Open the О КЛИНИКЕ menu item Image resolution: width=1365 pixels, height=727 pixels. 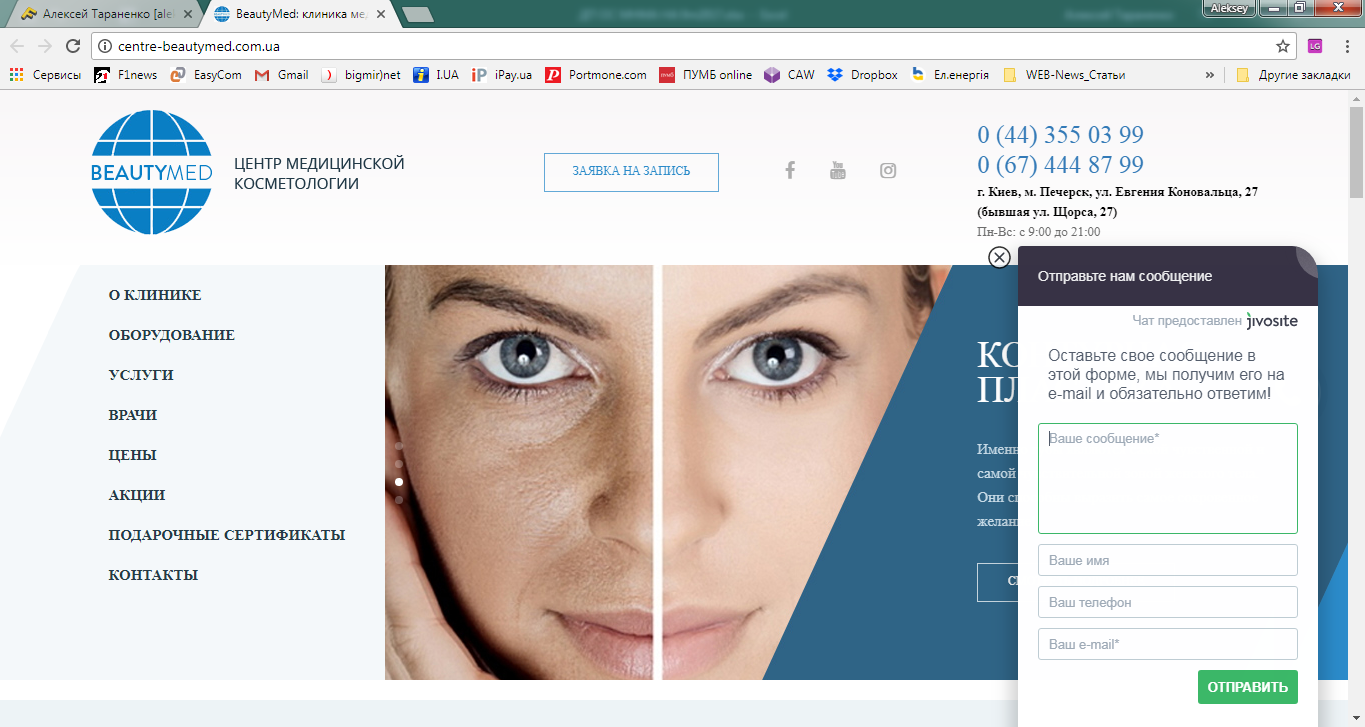point(155,295)
